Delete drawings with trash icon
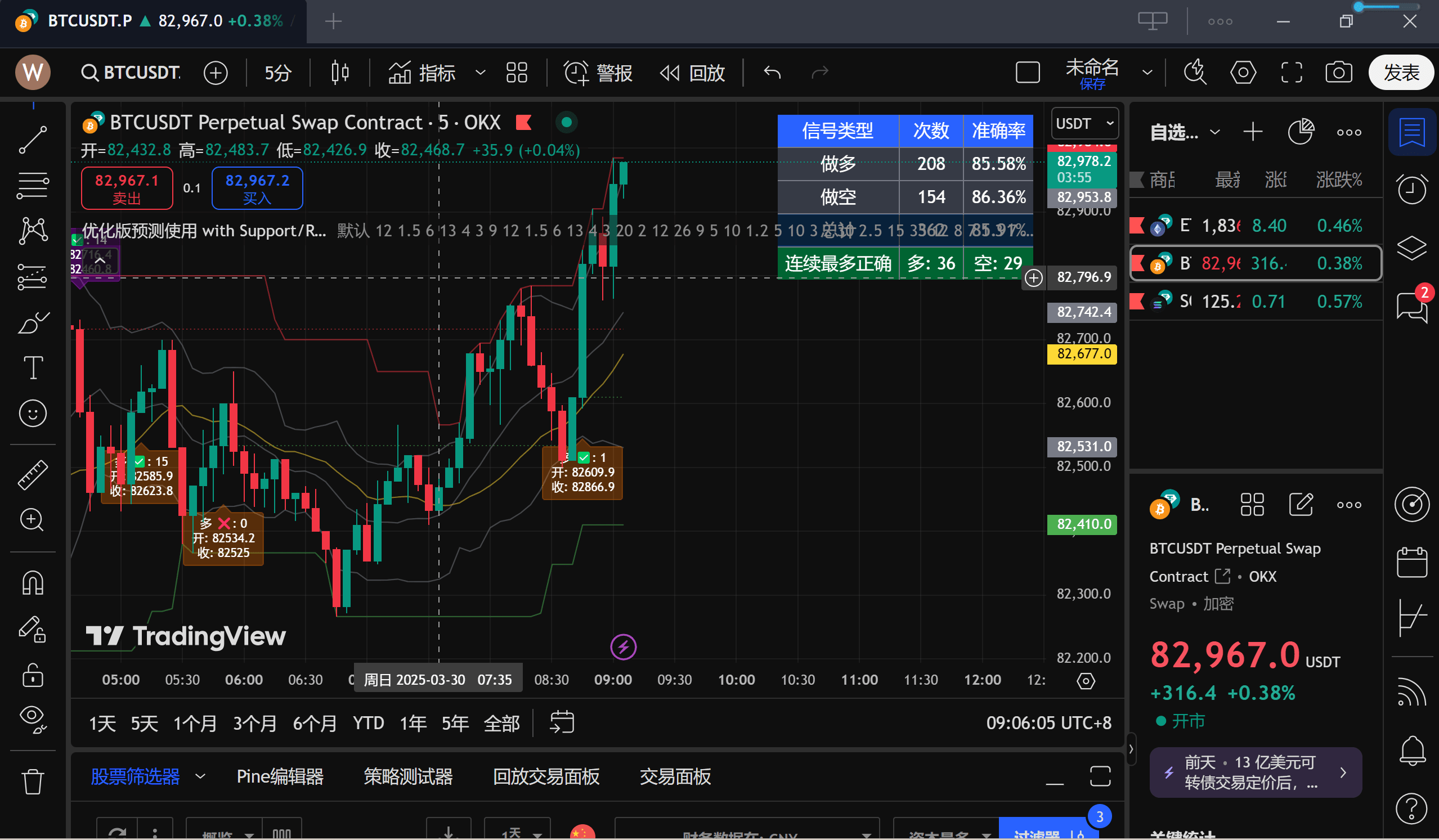This screenshot has height=840, width=1439. click(x=33, y=781)
